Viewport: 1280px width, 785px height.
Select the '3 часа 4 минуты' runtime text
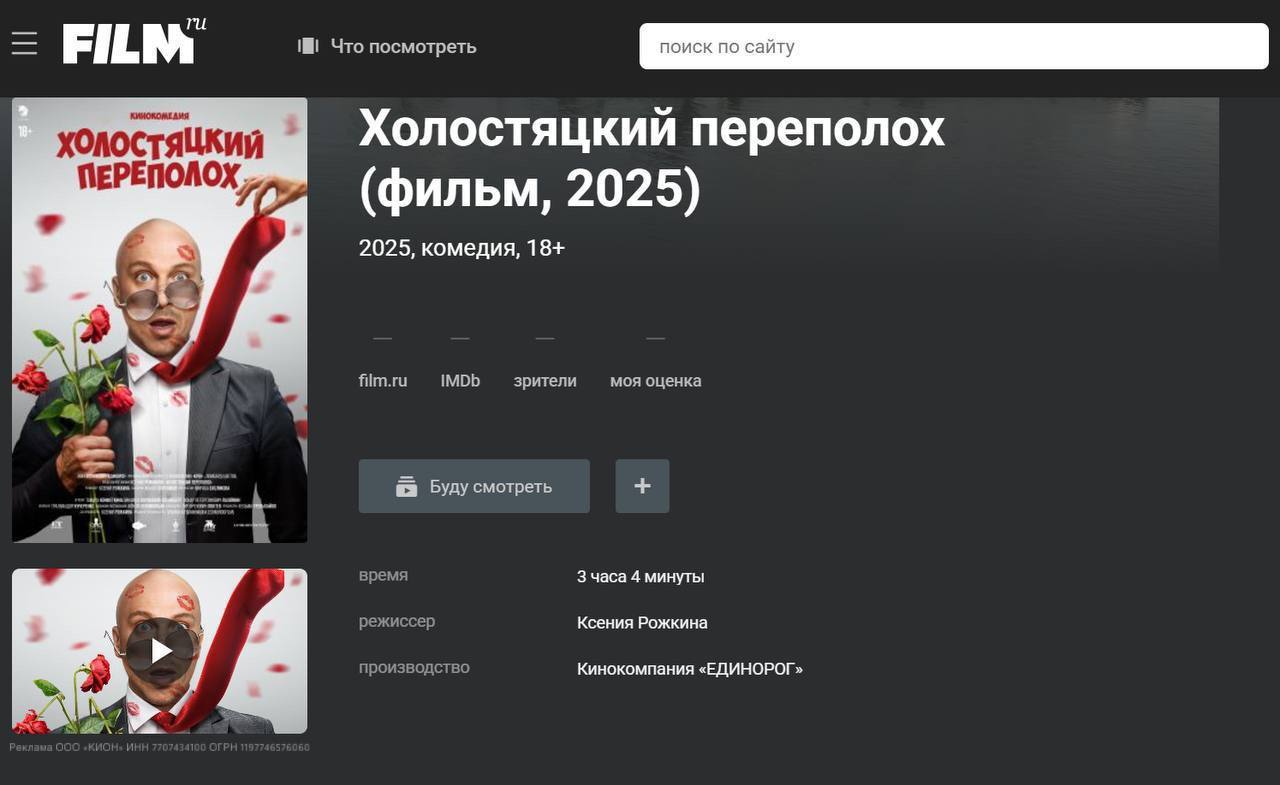pyautogui.click(x=641, y=577)
